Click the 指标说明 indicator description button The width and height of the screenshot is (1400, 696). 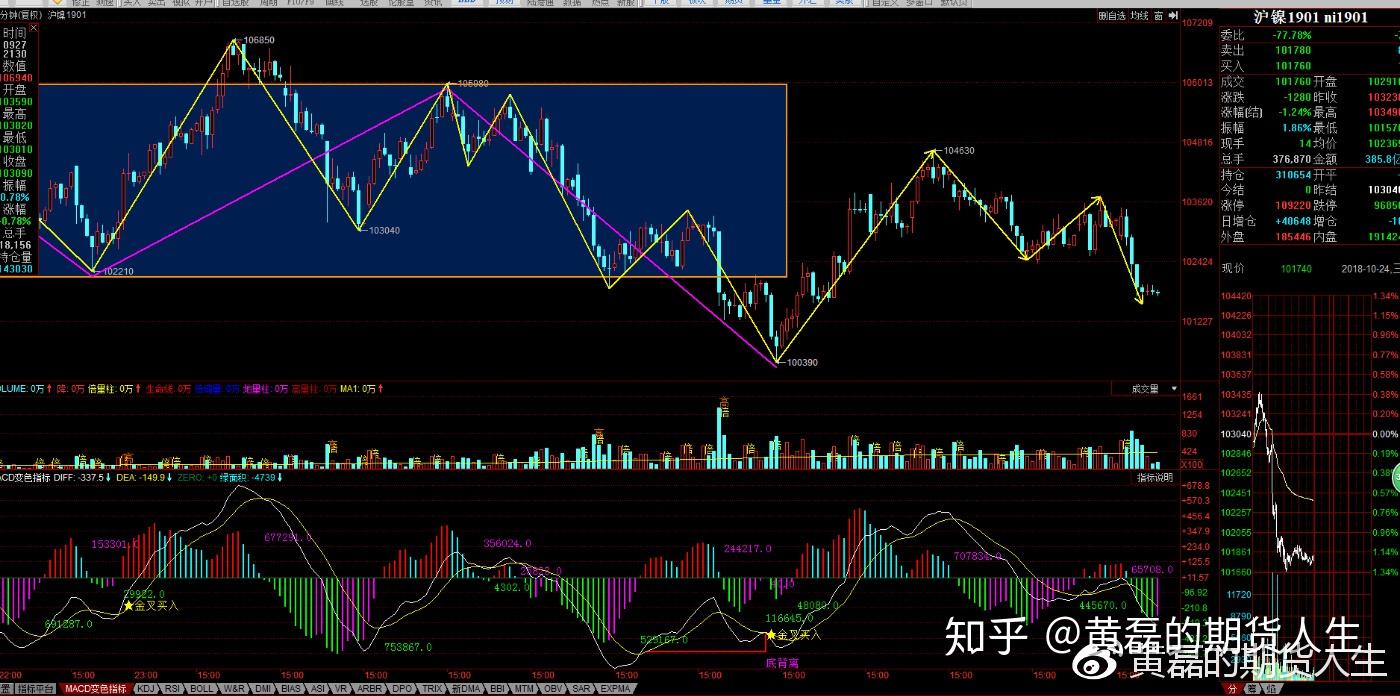click(1156, 479)
